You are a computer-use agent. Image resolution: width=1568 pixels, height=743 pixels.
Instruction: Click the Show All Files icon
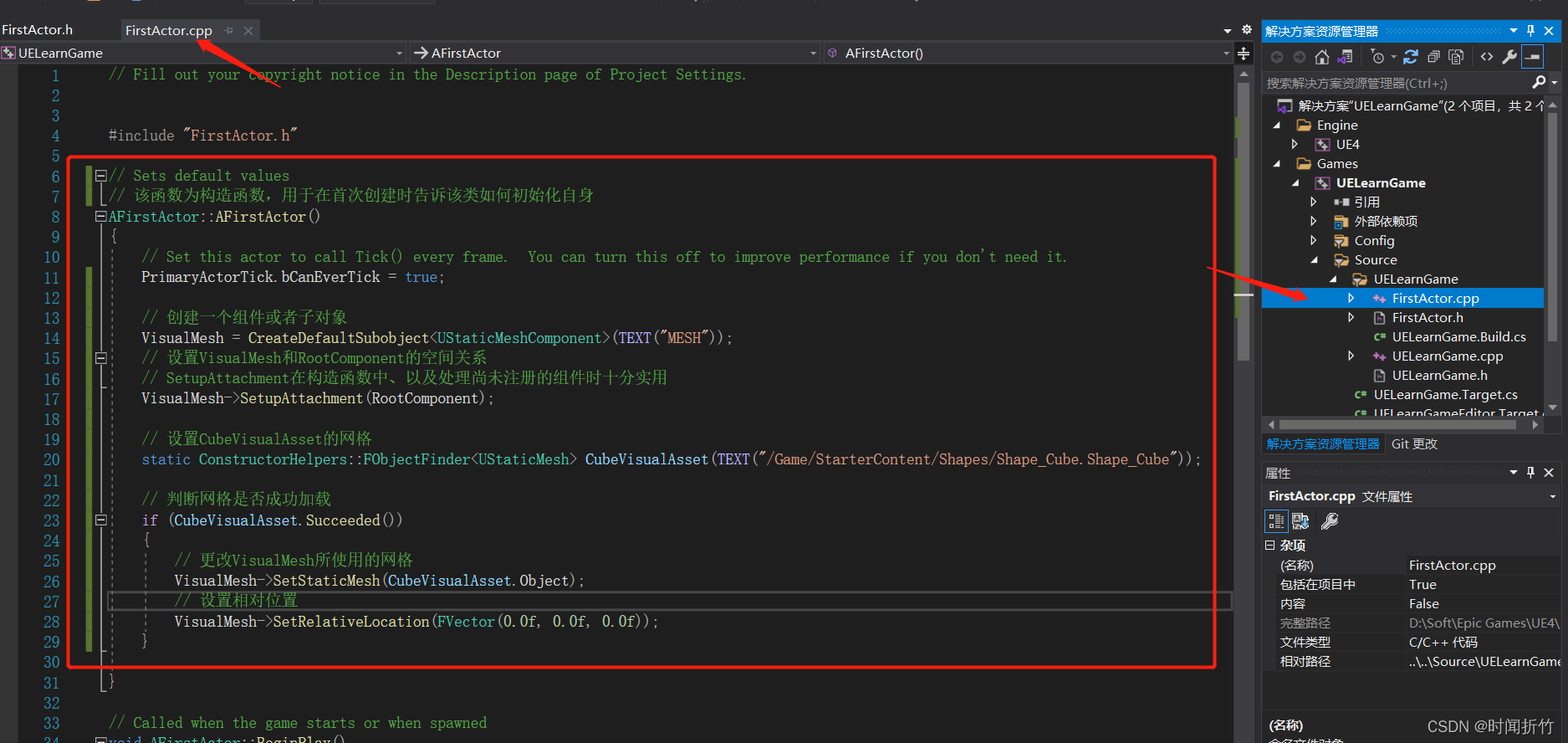1456,57
